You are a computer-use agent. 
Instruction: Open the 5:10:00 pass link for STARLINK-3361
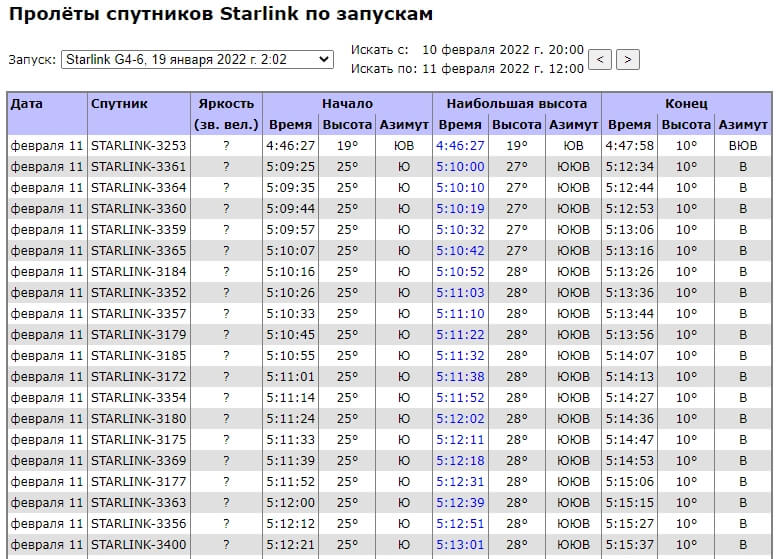[x=460, y=166]
